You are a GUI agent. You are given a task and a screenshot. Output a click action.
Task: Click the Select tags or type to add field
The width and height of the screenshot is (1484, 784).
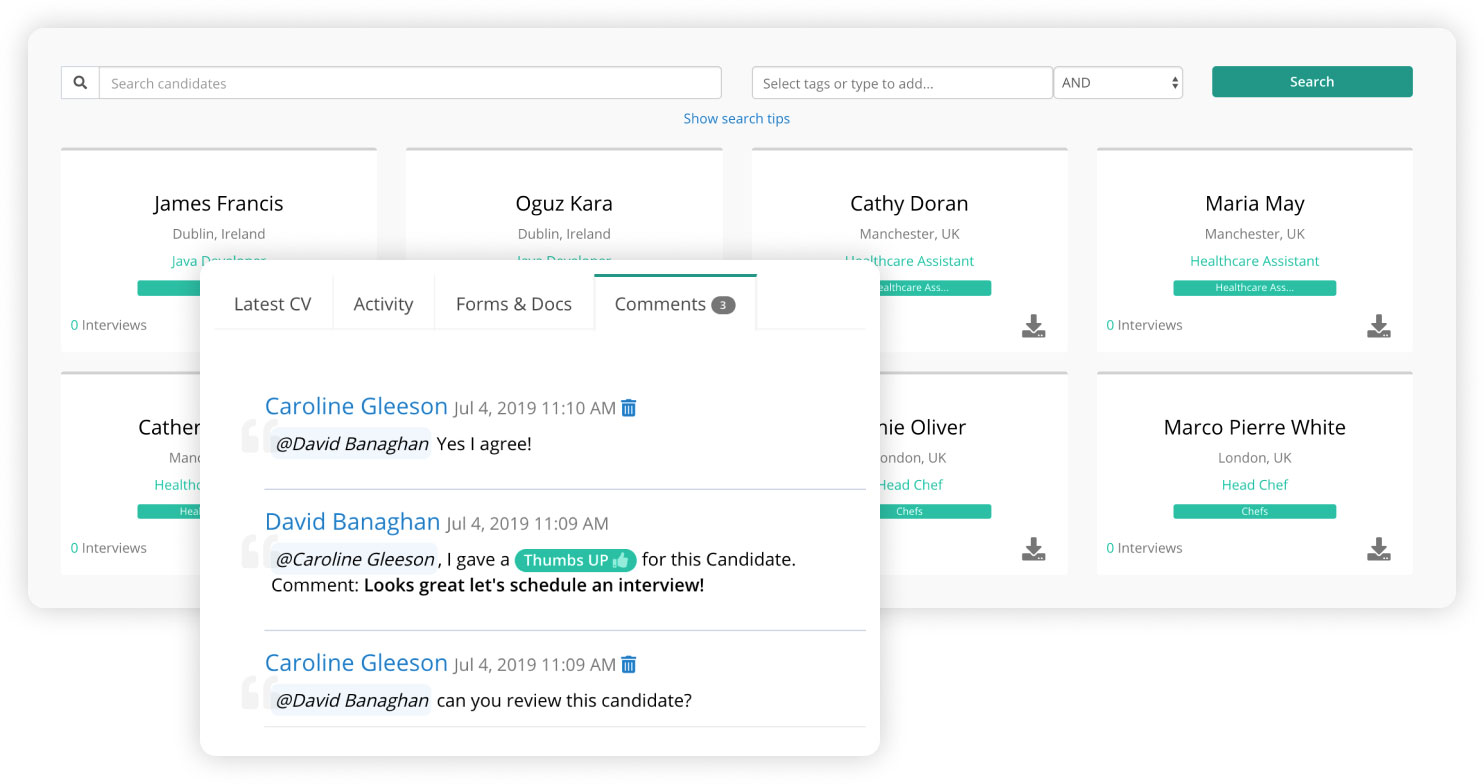point(902,83)
